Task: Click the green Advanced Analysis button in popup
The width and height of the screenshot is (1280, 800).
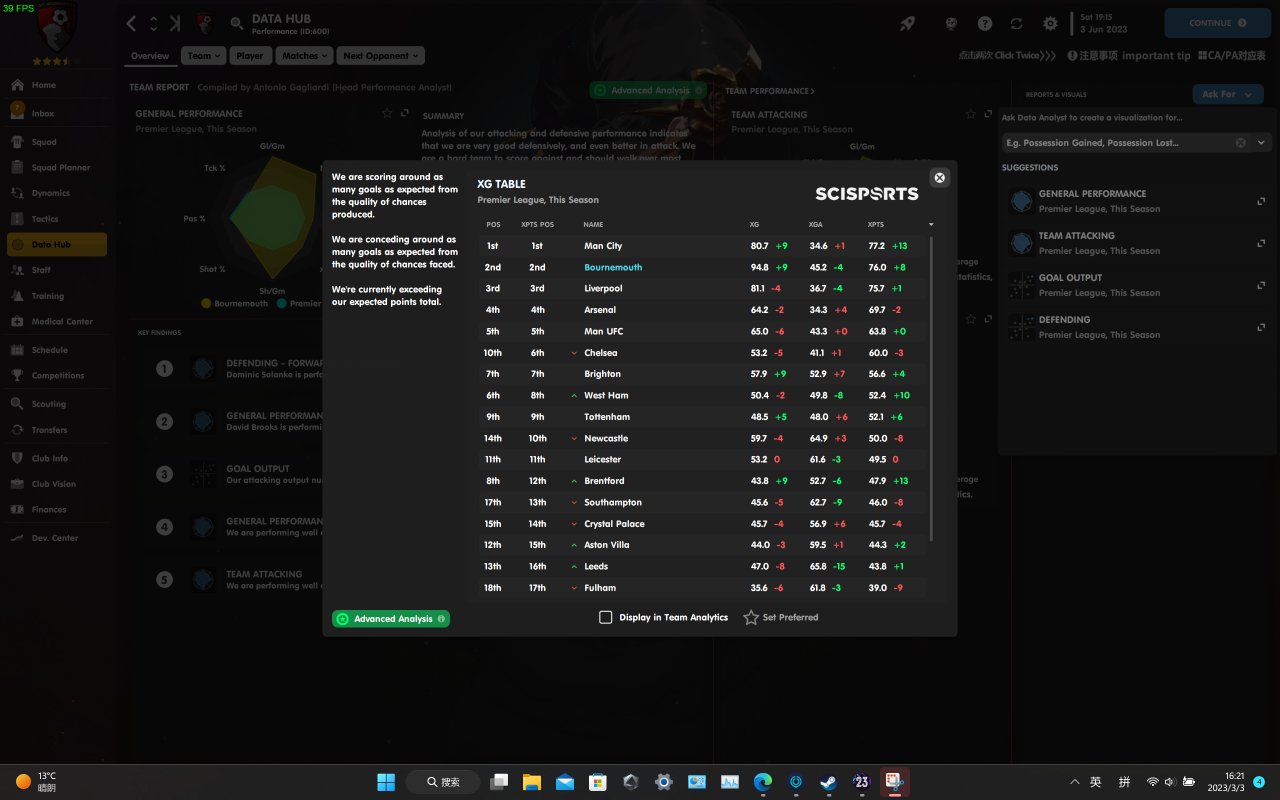Action: pos(391,619)
